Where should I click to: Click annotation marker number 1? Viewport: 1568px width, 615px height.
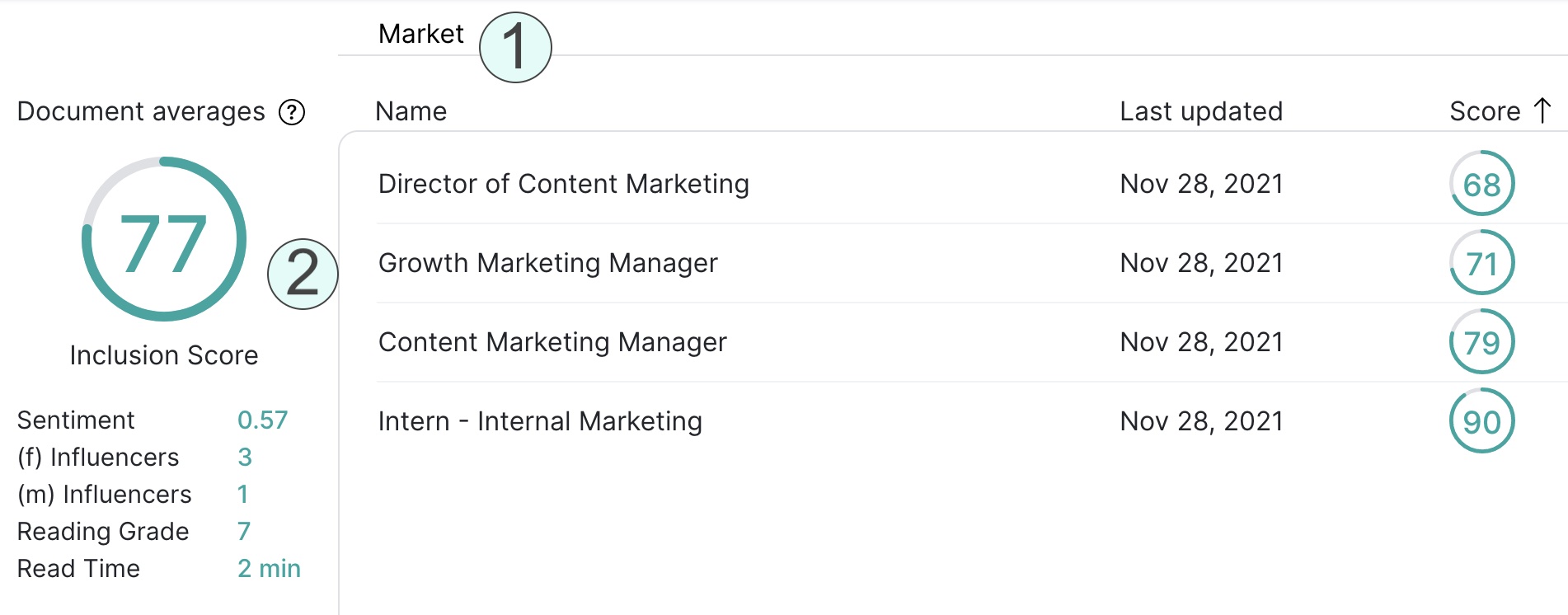(515, 47)
